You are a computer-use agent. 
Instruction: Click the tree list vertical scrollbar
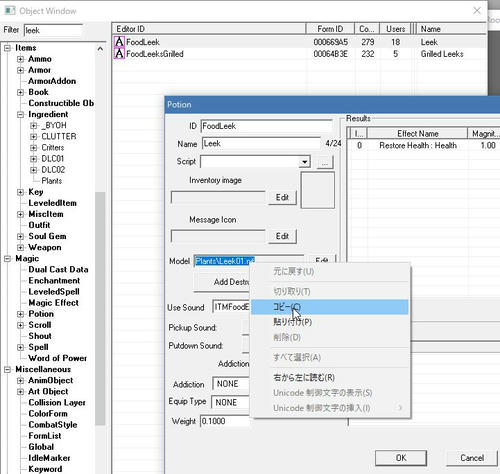tap(100, 308)
